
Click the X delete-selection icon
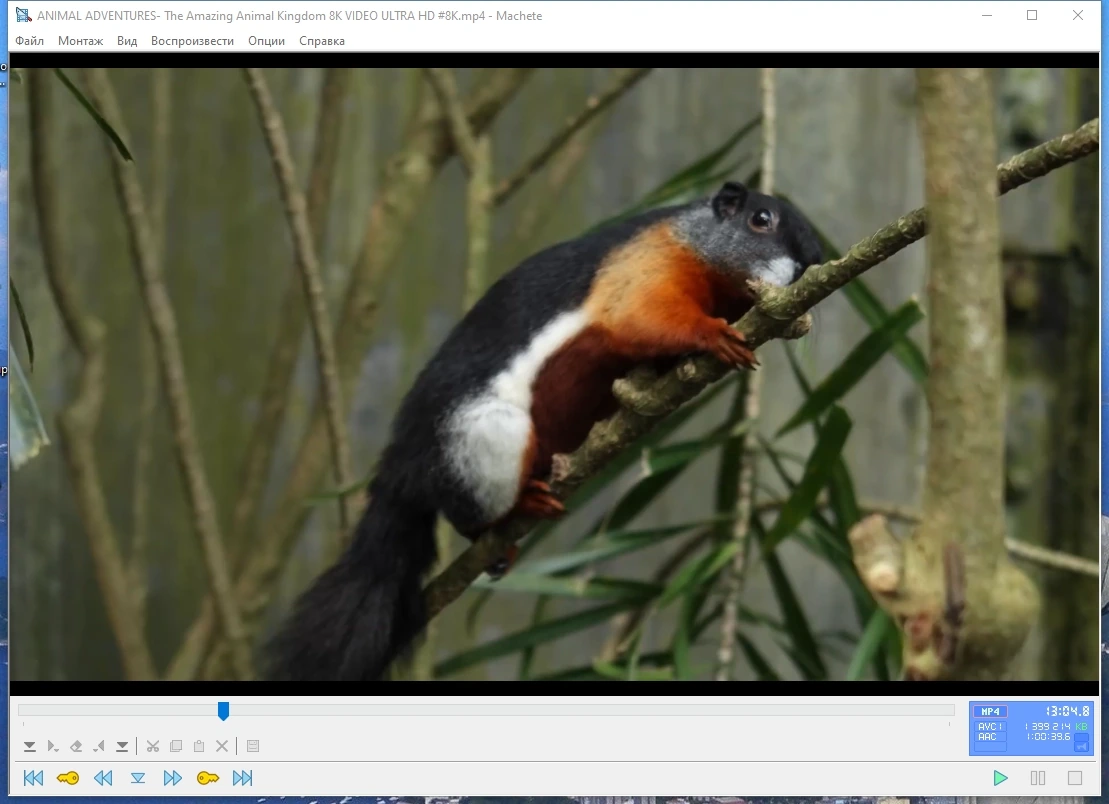(x=221, y=746)
